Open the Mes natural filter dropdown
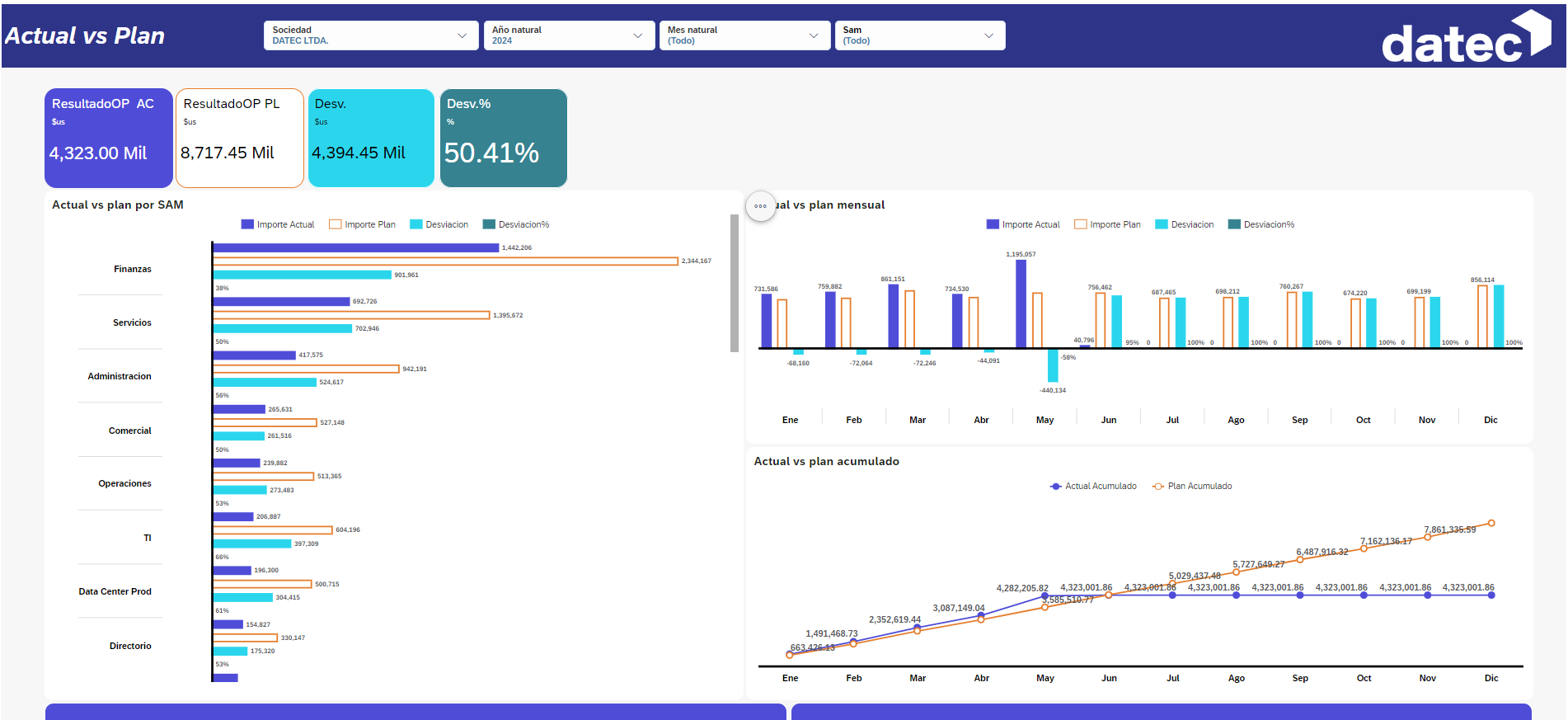The height and width of the screenshot is (720, 1568). (744, 35)
